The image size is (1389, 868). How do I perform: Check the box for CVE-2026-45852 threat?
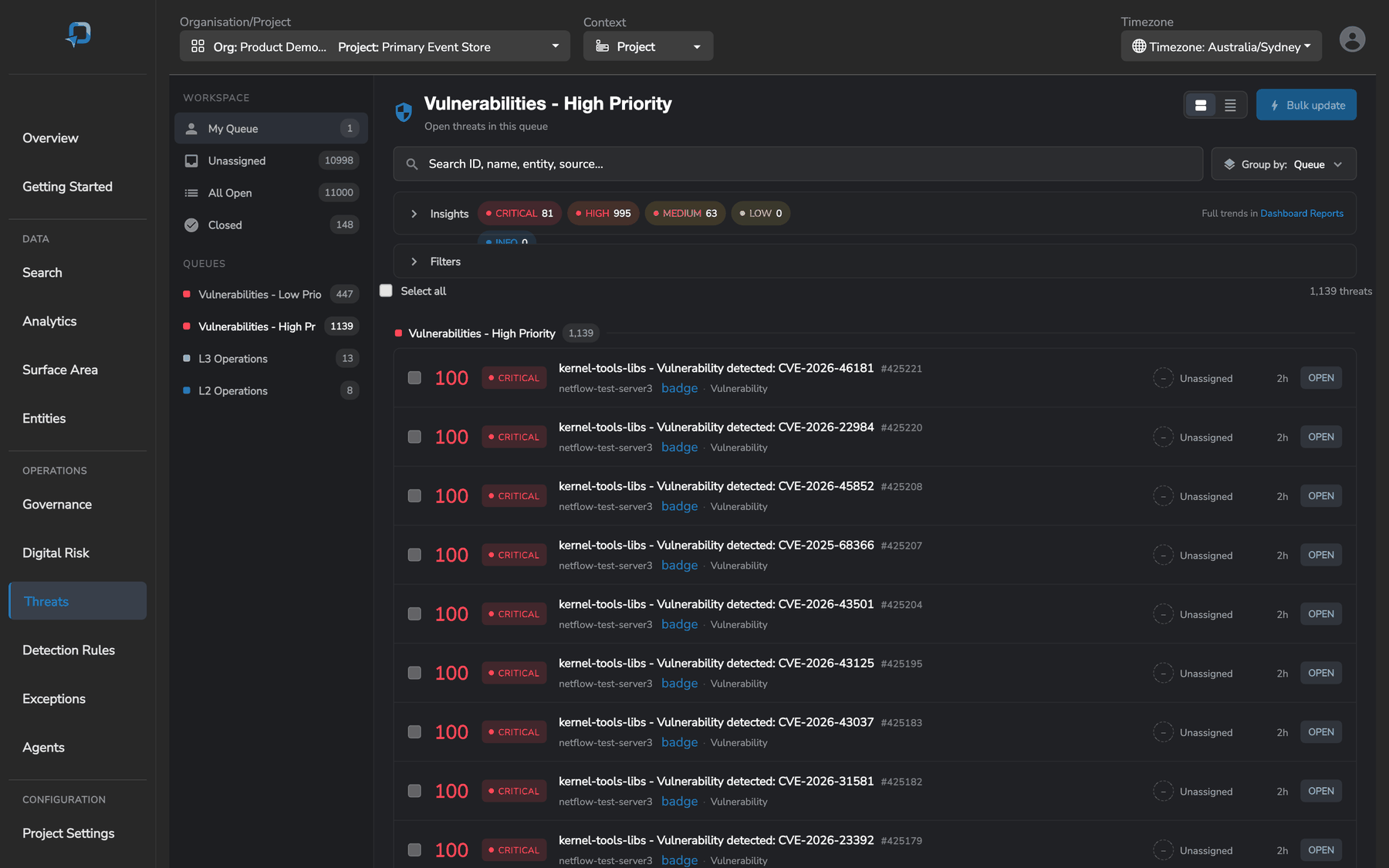414,496
